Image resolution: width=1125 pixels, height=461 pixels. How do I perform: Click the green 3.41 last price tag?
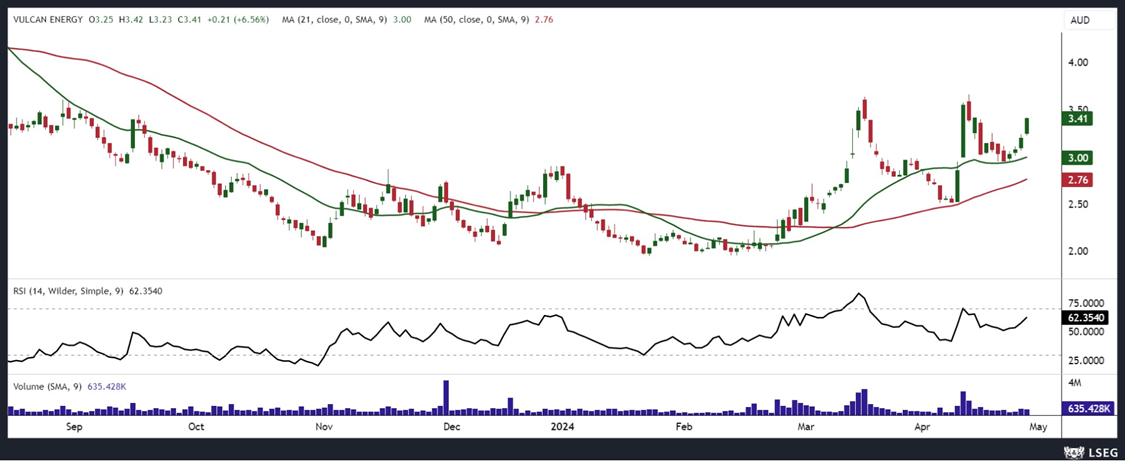coord(1078,119)
